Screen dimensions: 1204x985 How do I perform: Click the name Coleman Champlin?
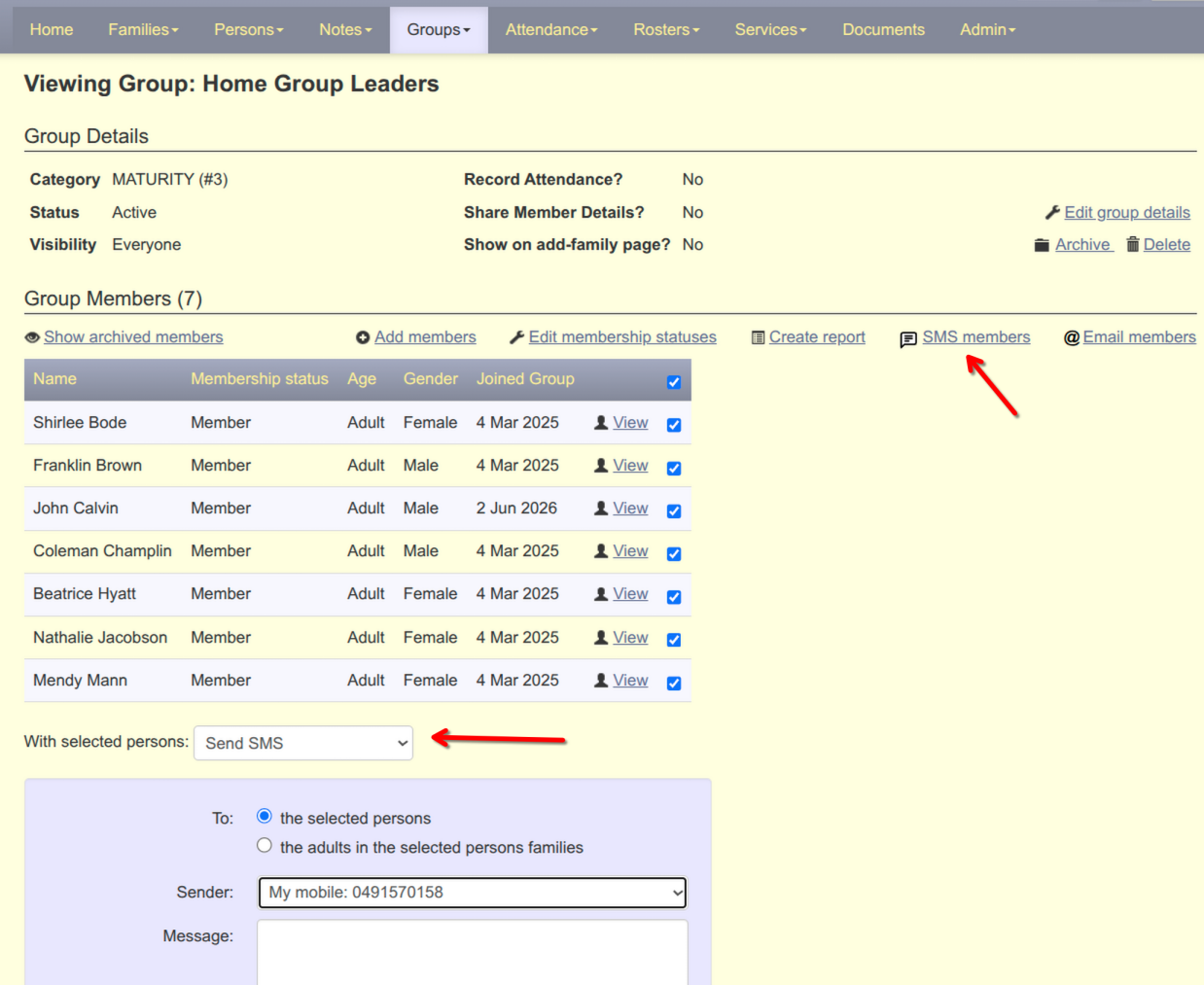[102, 551]
